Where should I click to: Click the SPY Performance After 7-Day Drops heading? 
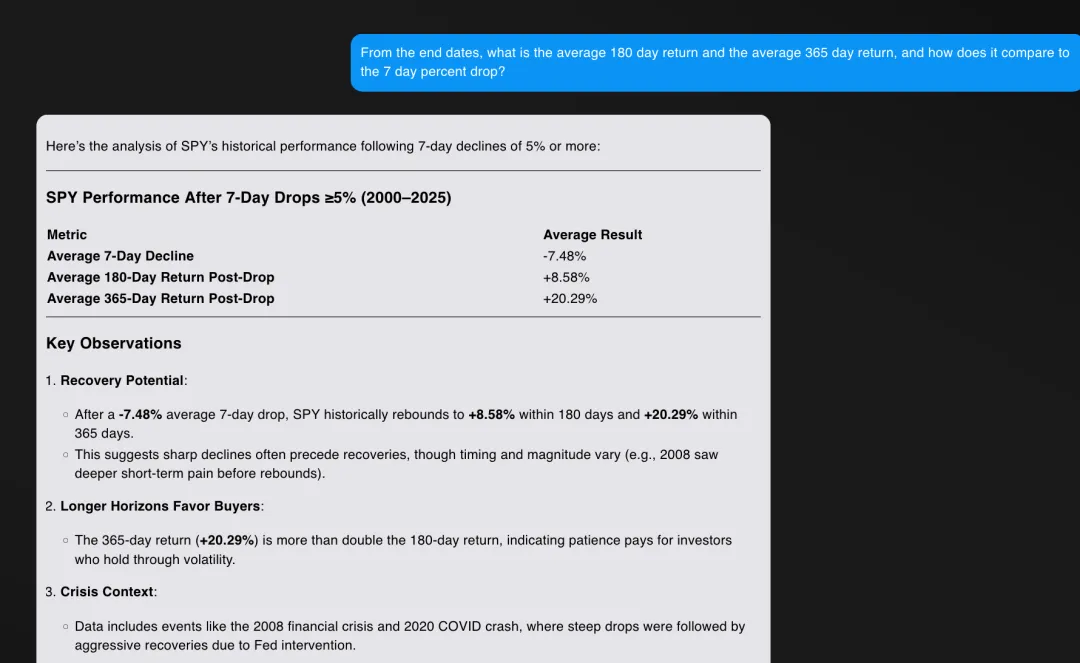click(x=248, y=198)
